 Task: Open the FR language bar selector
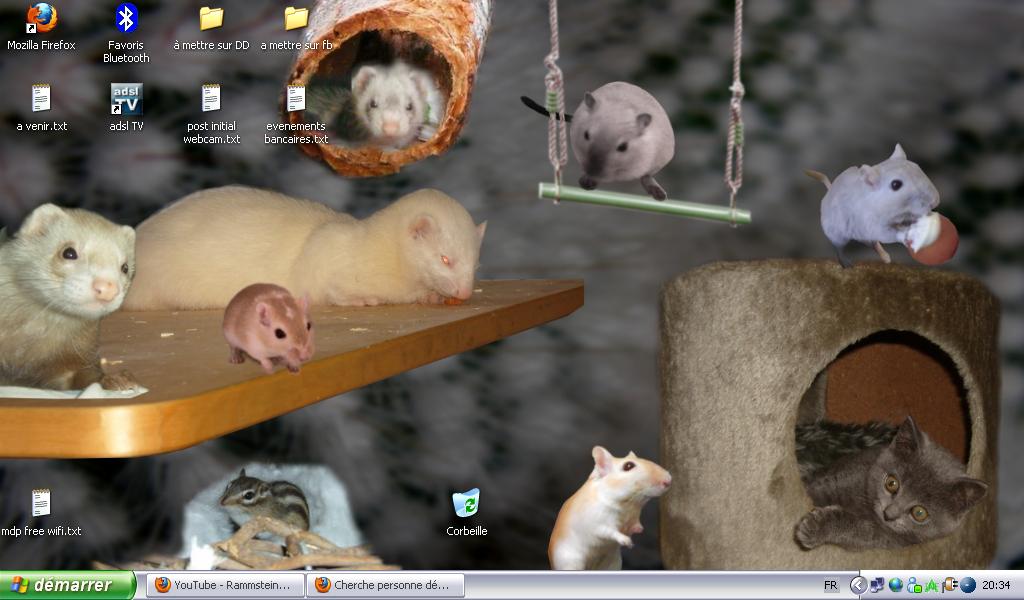[831, 585]
